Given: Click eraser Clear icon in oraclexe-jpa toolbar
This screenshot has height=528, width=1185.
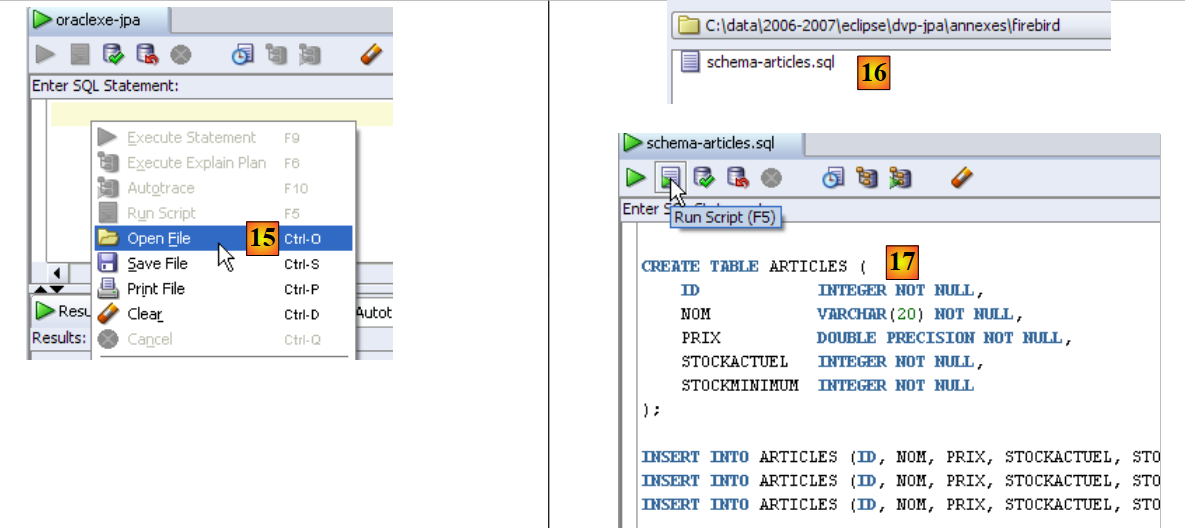Looking at the screenshot, I should click(371, 55).
